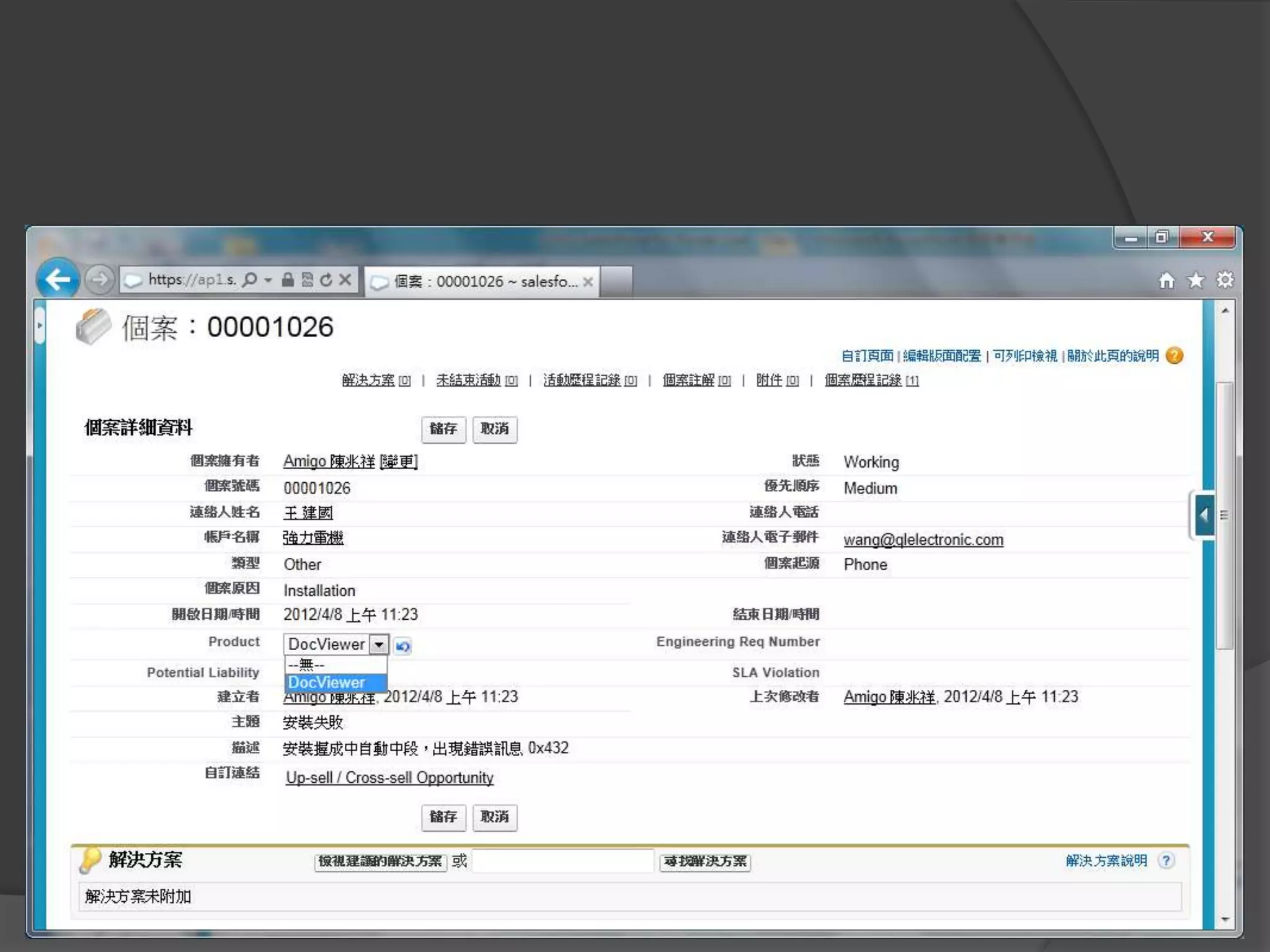
Task: Click the top 儲存 save button
Action: tap(443, 429)
